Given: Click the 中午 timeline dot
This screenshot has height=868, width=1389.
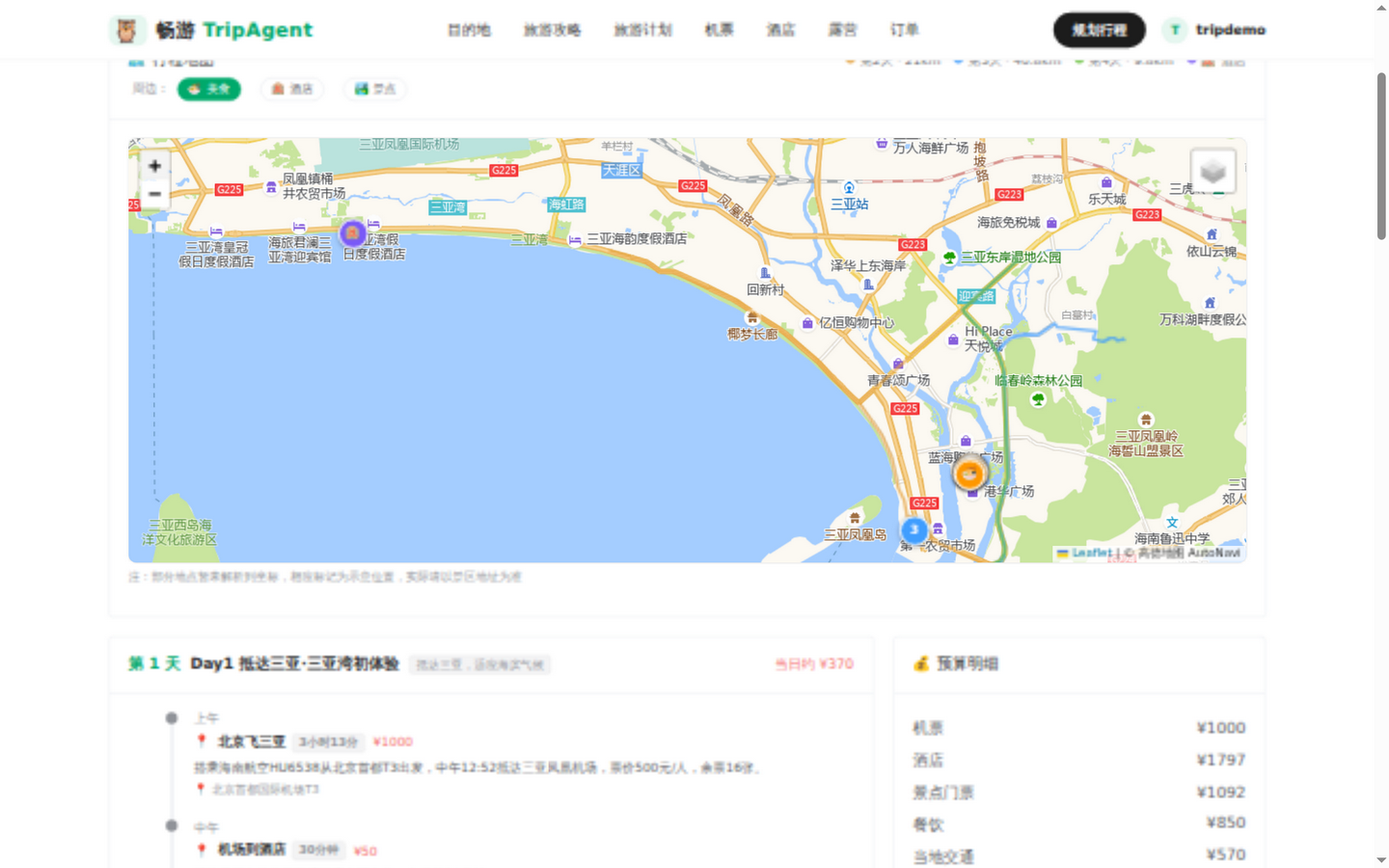Looking at the screenshot, I should click(x=172, y=826).
